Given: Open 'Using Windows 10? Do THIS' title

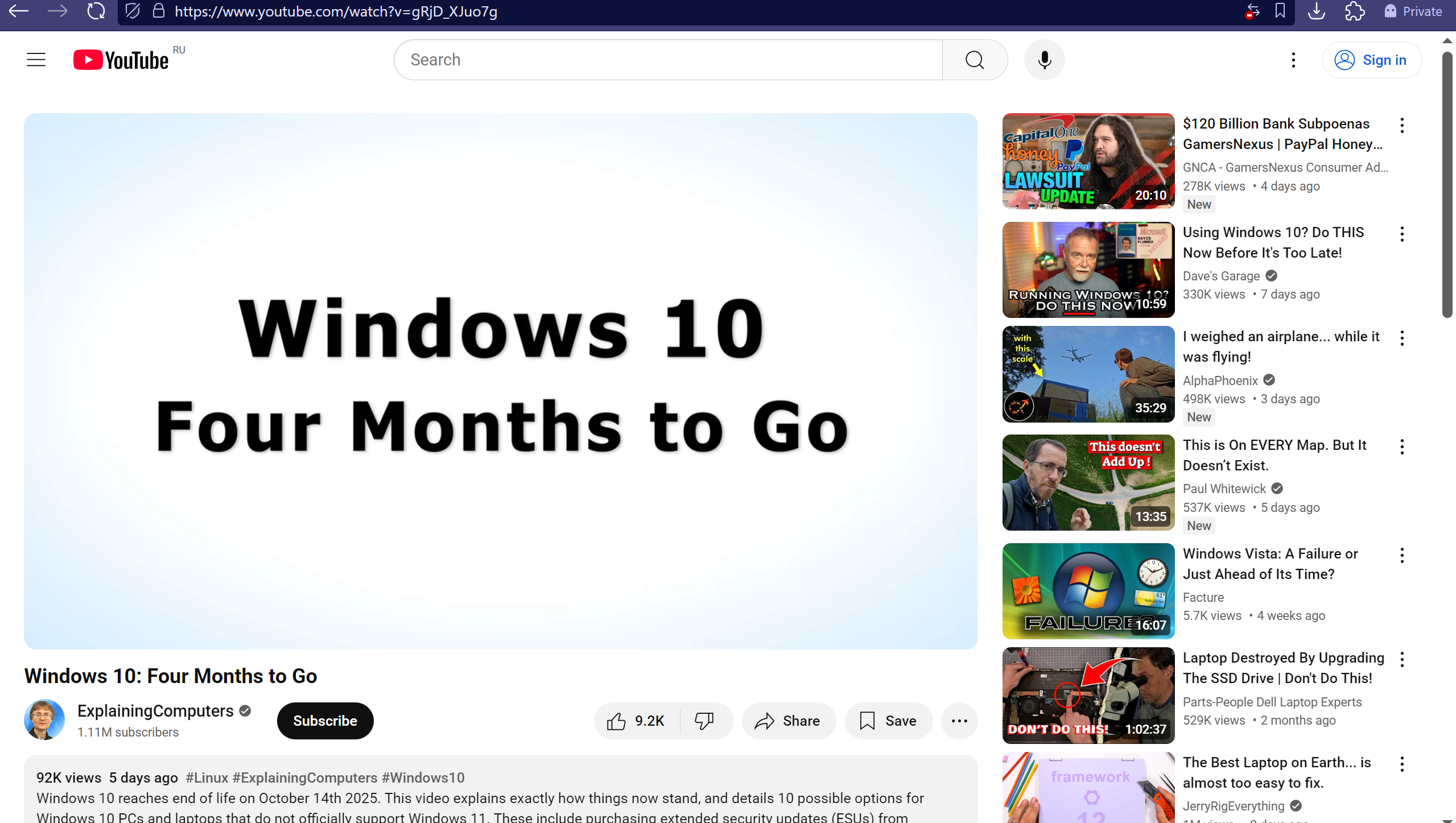Looking at the screenshot, I should pos(1273,242).
